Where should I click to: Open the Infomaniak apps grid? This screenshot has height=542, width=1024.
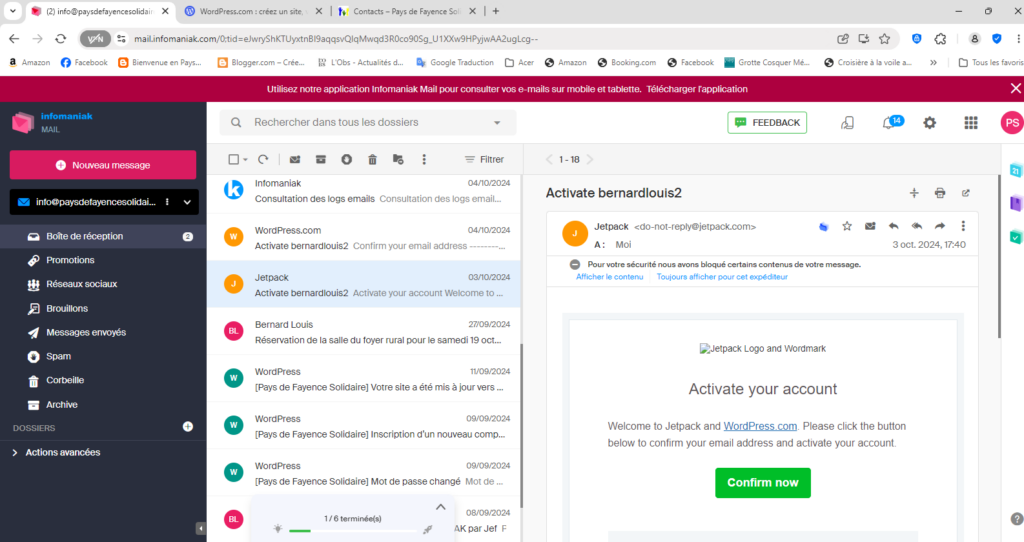[970, 123]
